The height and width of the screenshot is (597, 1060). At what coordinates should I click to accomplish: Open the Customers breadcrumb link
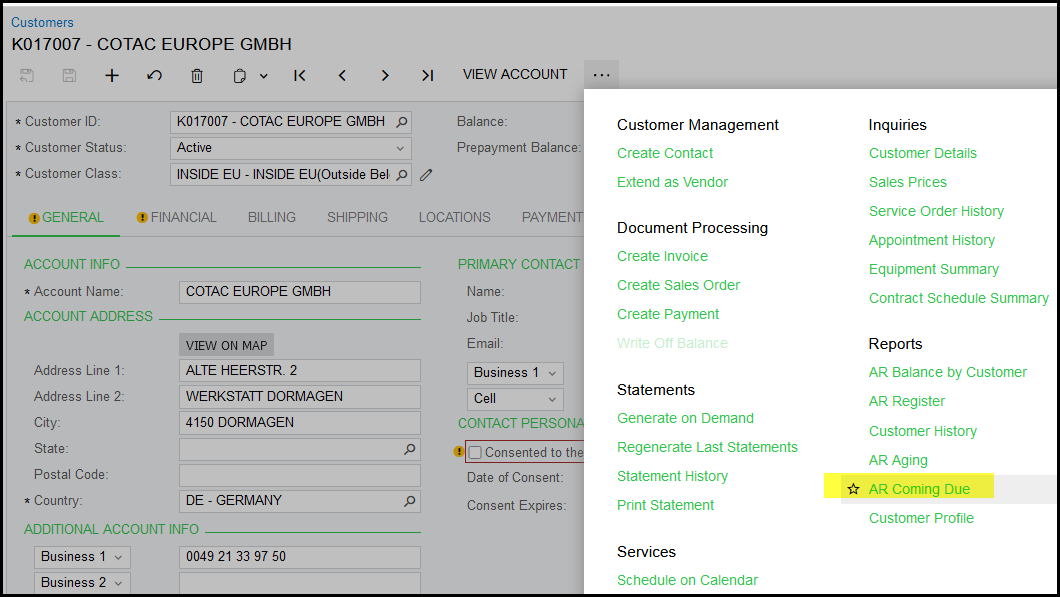(x=42, y=22)
